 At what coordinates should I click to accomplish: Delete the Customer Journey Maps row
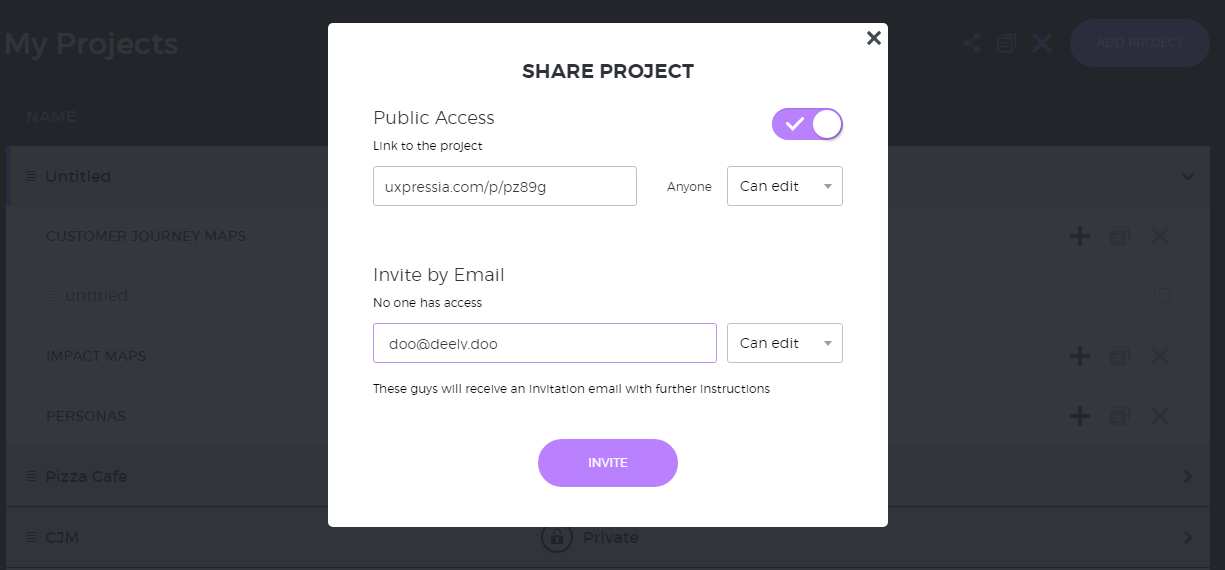tap(1160, 237)
